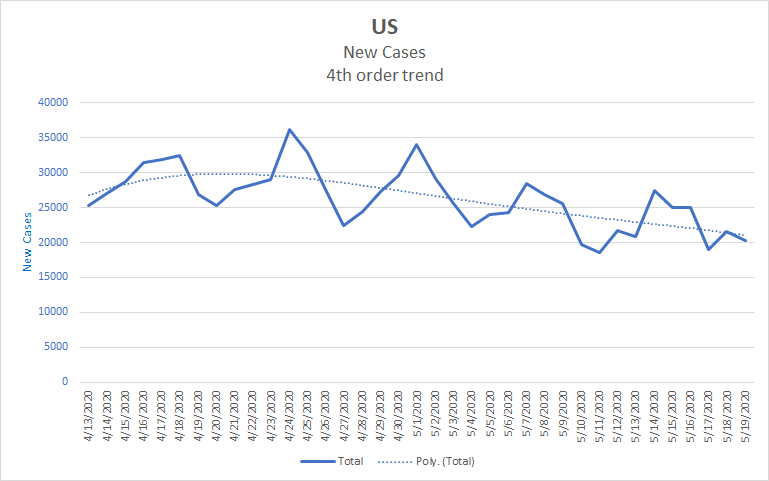Select the "New Cases" subtitle text
The width and height of the screenshot is (769, 481).
tap(384, 52)
